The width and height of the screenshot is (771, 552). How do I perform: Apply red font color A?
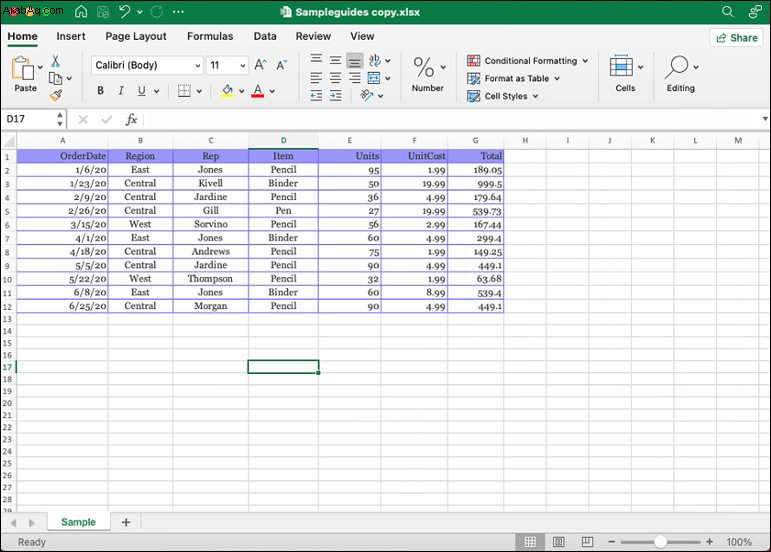click(x=258, y=90)
